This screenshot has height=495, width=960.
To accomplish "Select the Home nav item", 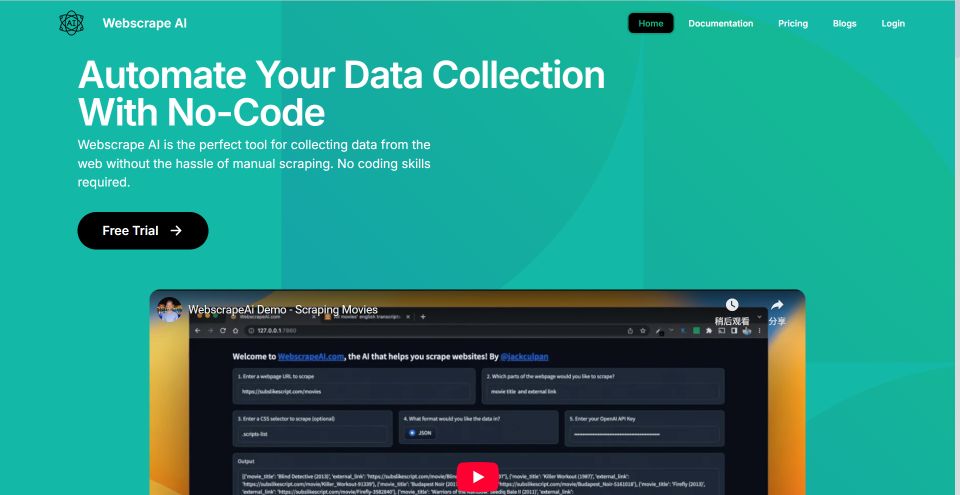I will (x=651, y=23).
